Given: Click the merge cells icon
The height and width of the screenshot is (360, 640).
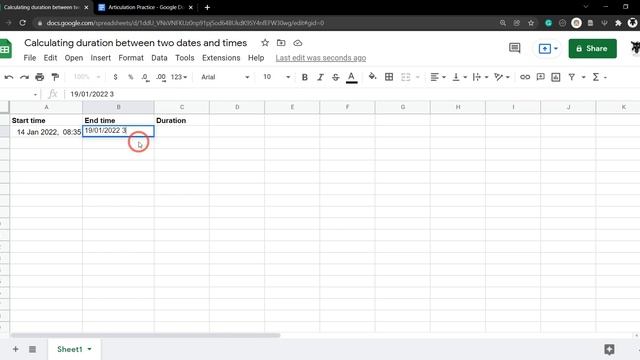Looking at the screenshot, I should tap(405, 77).
